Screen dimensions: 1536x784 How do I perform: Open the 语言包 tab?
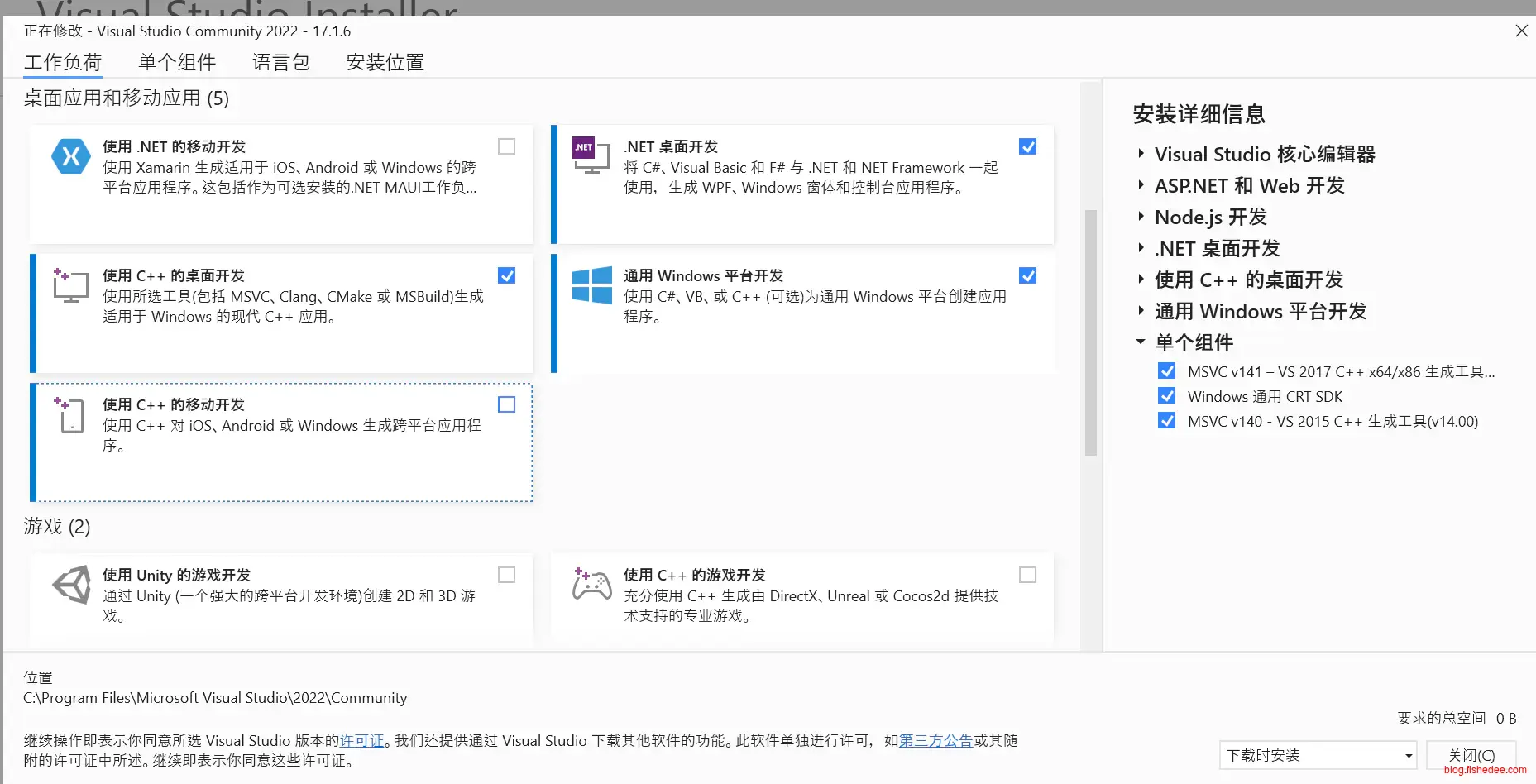[281, 62]
